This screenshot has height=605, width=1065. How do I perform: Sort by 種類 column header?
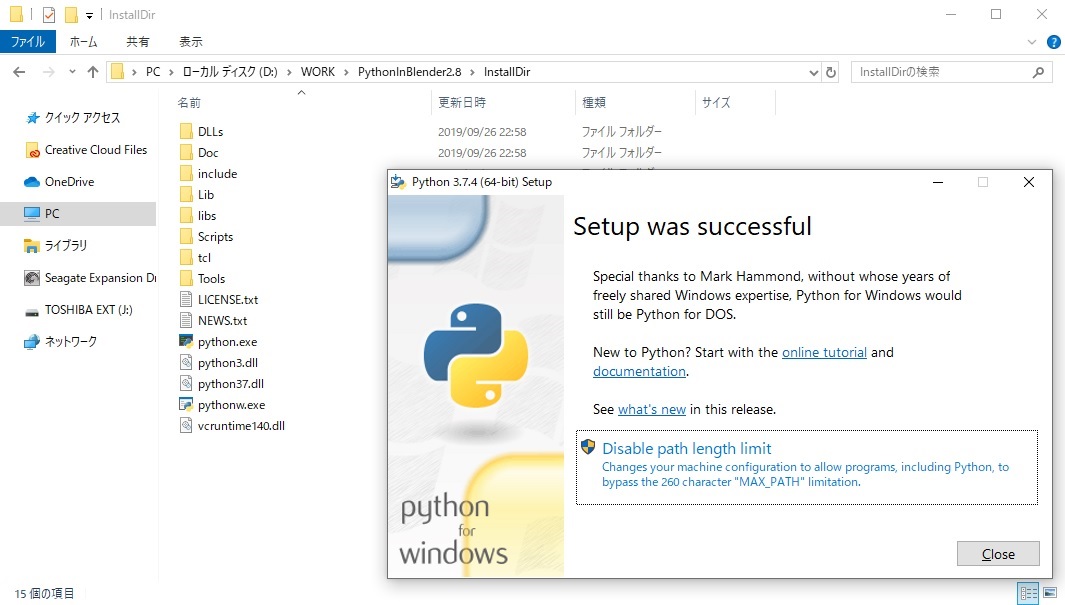click(594, 103)
